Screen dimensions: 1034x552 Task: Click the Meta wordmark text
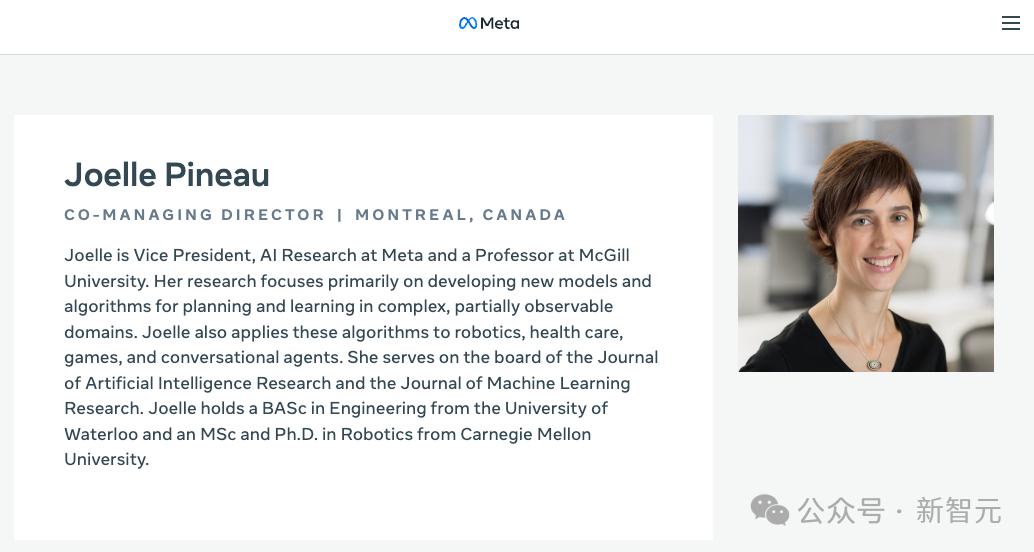pos(500,23)
